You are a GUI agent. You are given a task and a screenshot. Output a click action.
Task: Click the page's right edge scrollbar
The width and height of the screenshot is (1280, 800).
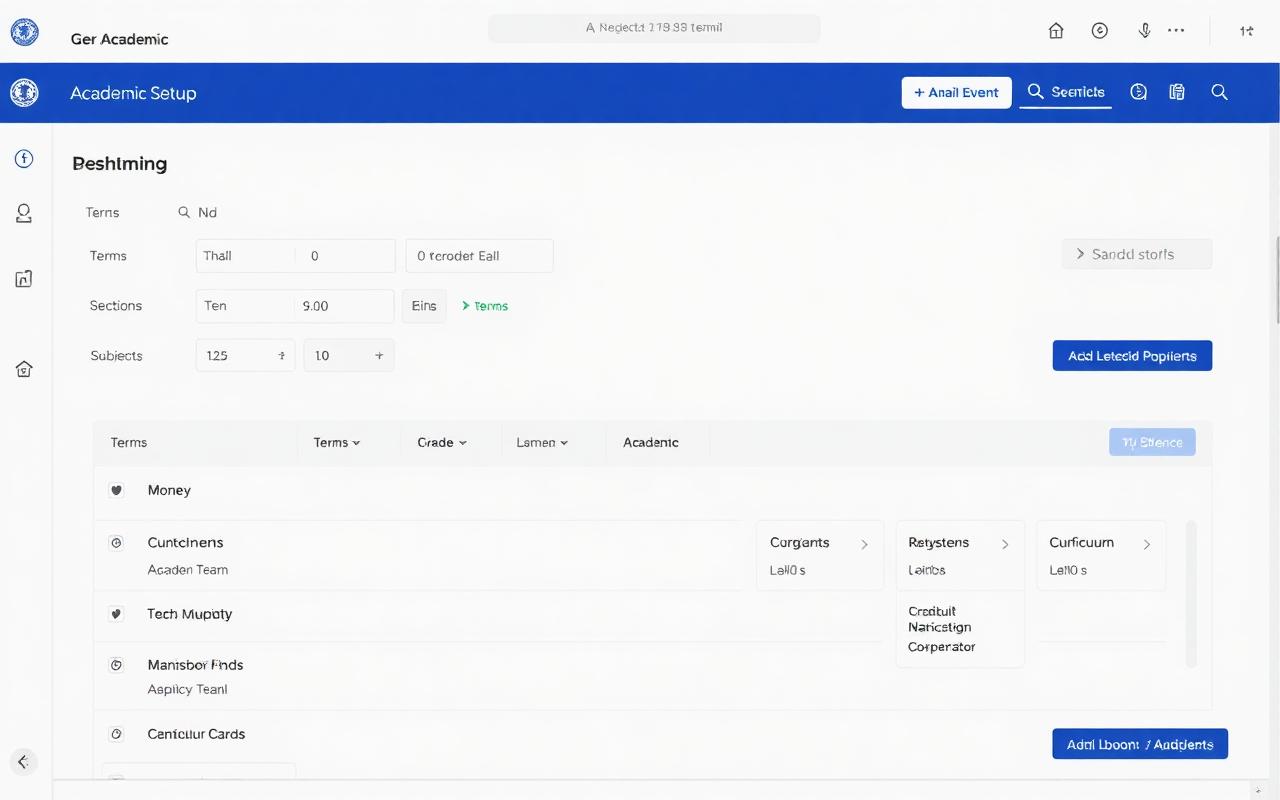point(1276,280)
